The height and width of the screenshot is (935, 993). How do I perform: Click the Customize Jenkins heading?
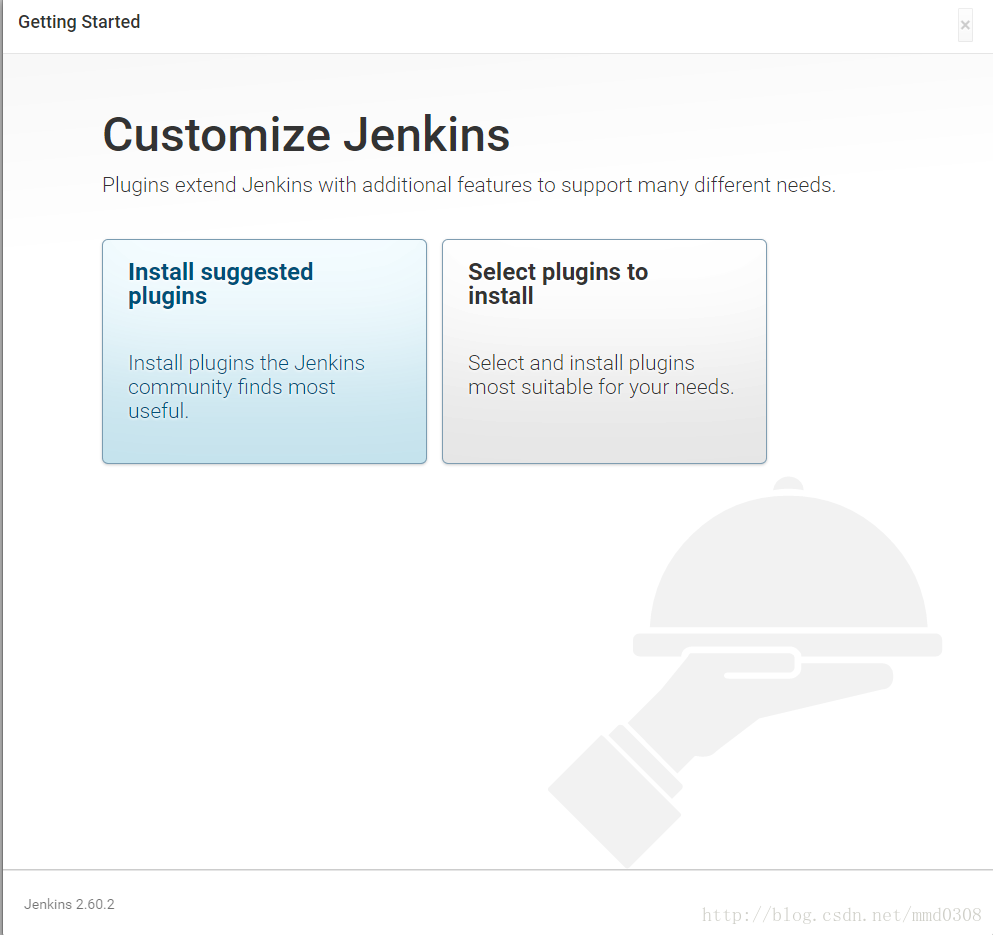(306, 135)
